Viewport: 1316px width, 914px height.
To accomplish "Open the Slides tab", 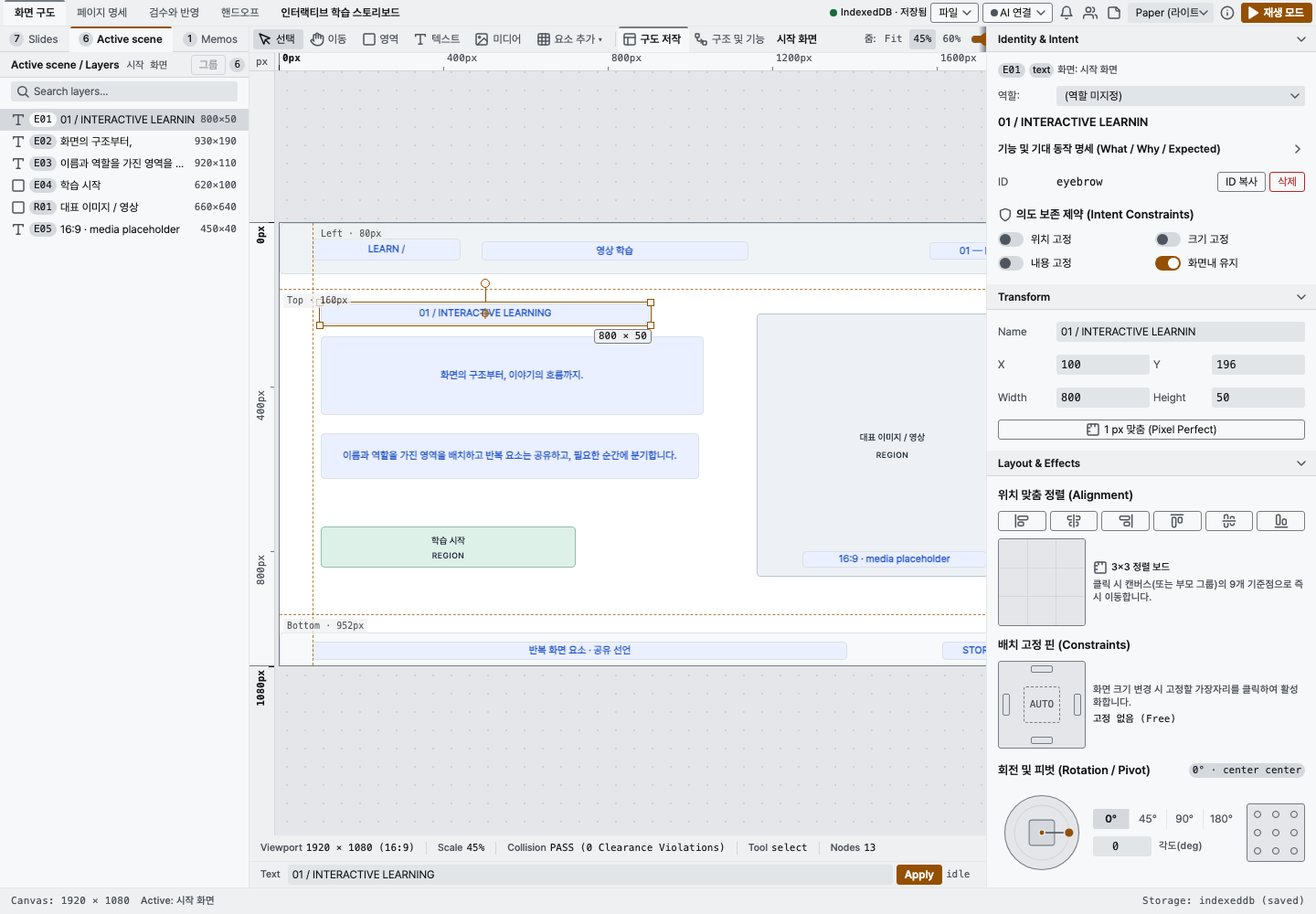I will [35, 39].
